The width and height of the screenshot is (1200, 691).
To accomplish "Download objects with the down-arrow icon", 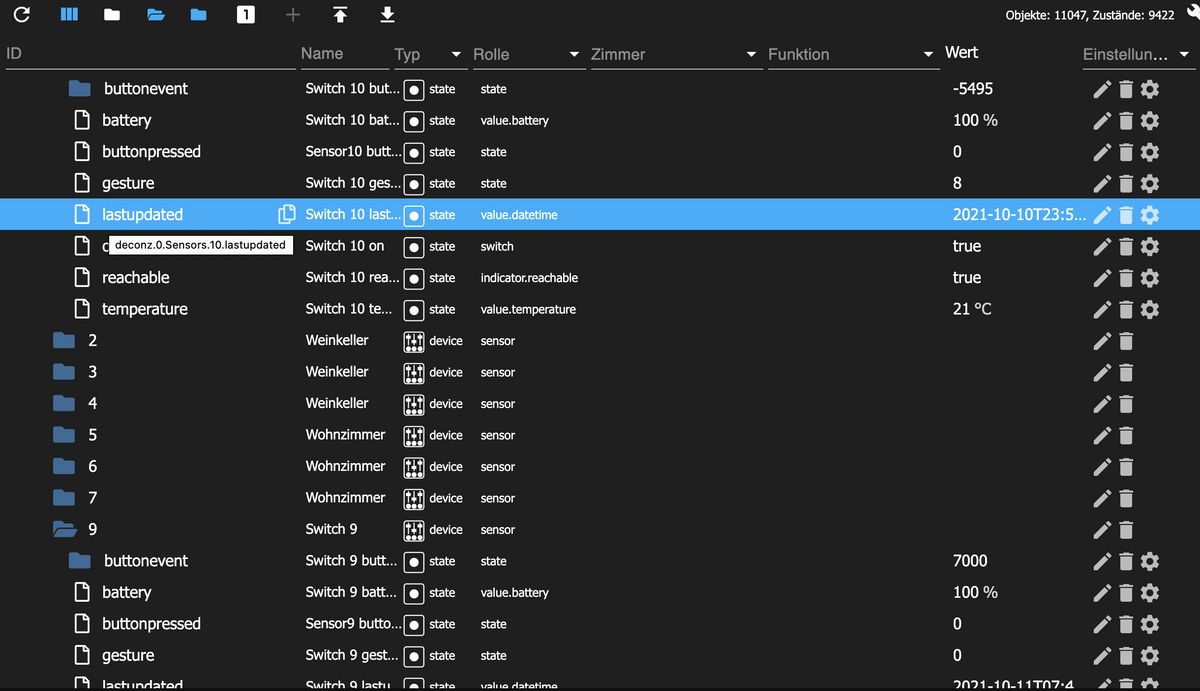I will point(388,14).
